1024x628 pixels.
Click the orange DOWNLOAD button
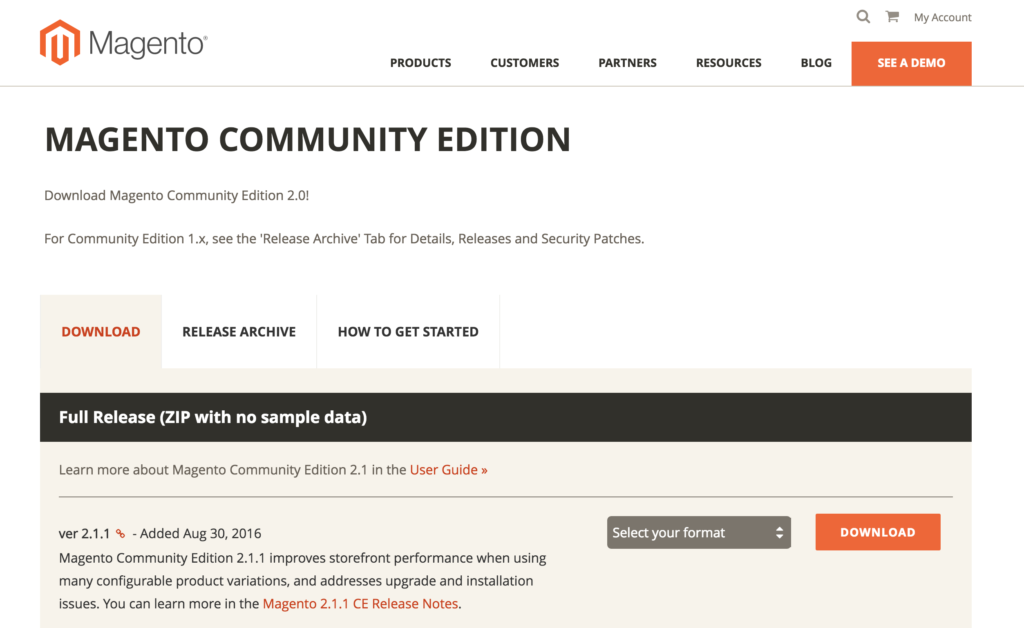click(877, 532)
